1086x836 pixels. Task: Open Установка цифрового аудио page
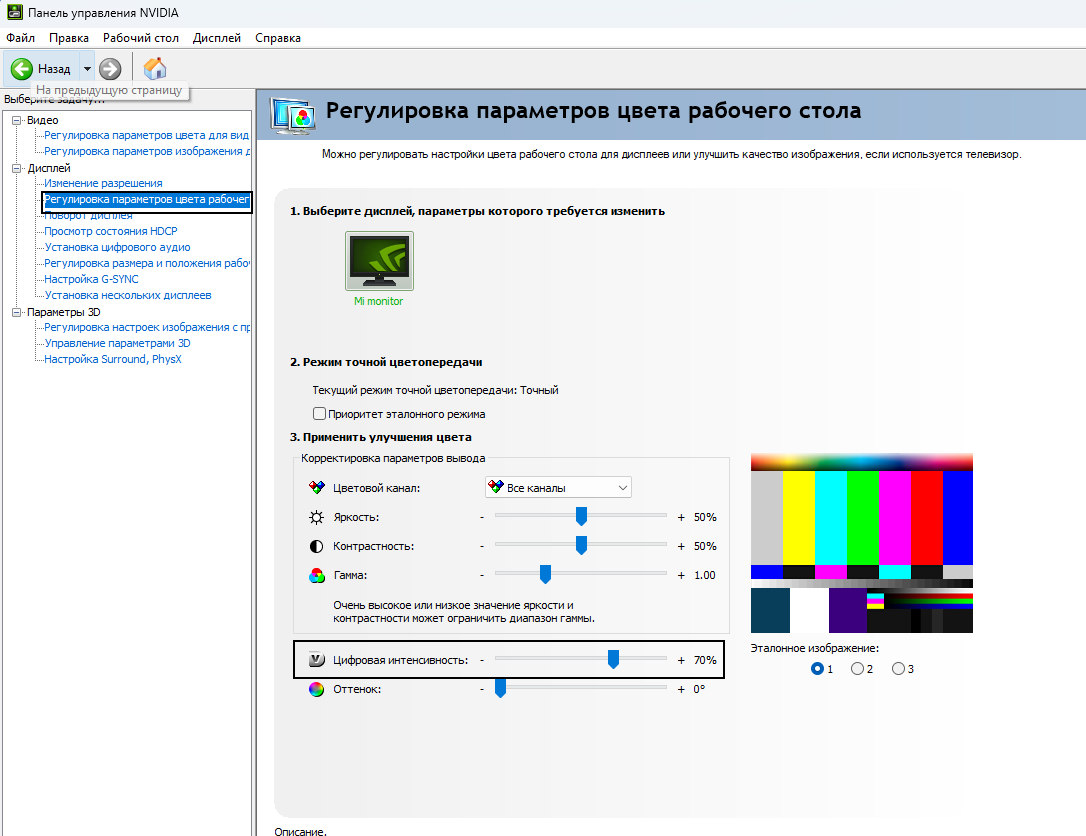117,247
